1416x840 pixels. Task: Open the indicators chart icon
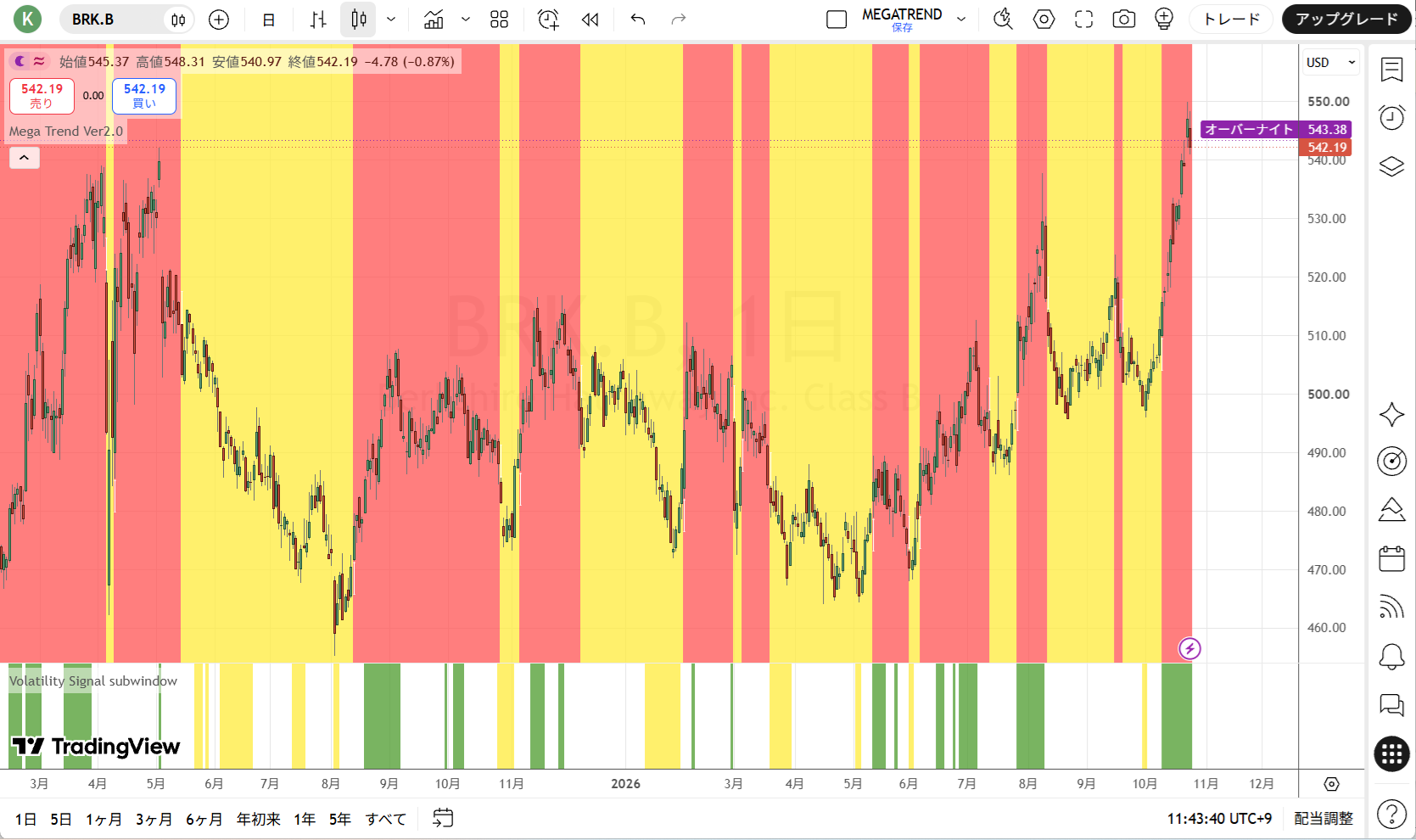pos(434,20)
